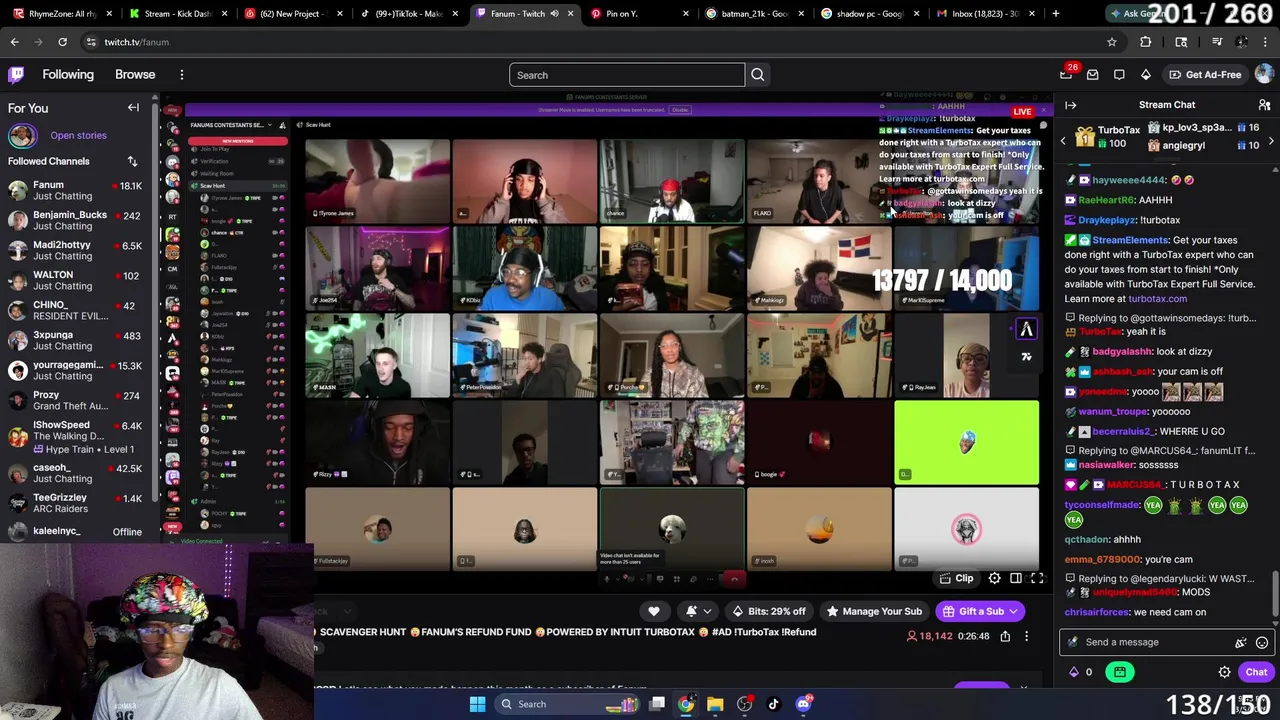The image size is (1280, 720).
Task: Bookmark this page with star icon
Action: pos(1111,42)
